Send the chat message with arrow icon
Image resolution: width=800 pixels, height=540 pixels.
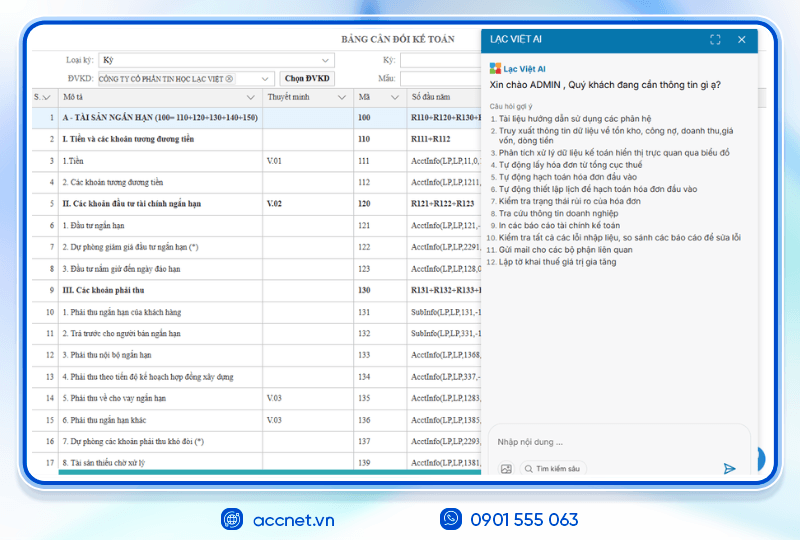coord(729,469)
